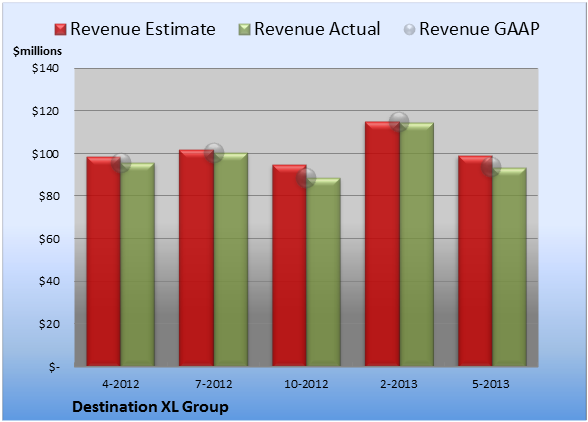588x422 pixels.
Task: Select the red estimate bar for 5-2013
Action: coord(475,261)
